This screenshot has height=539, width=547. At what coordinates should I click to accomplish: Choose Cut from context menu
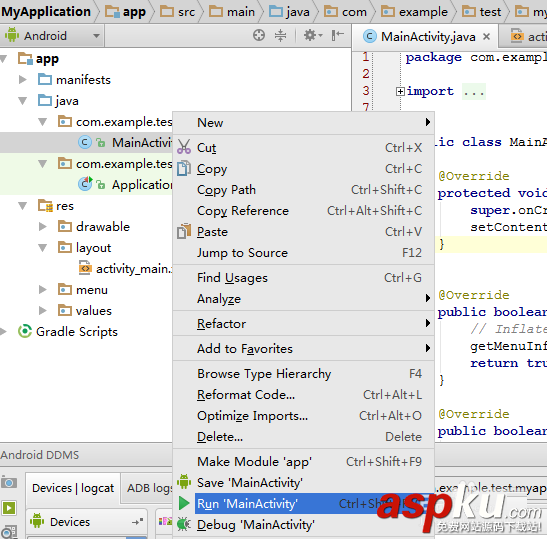304,148
